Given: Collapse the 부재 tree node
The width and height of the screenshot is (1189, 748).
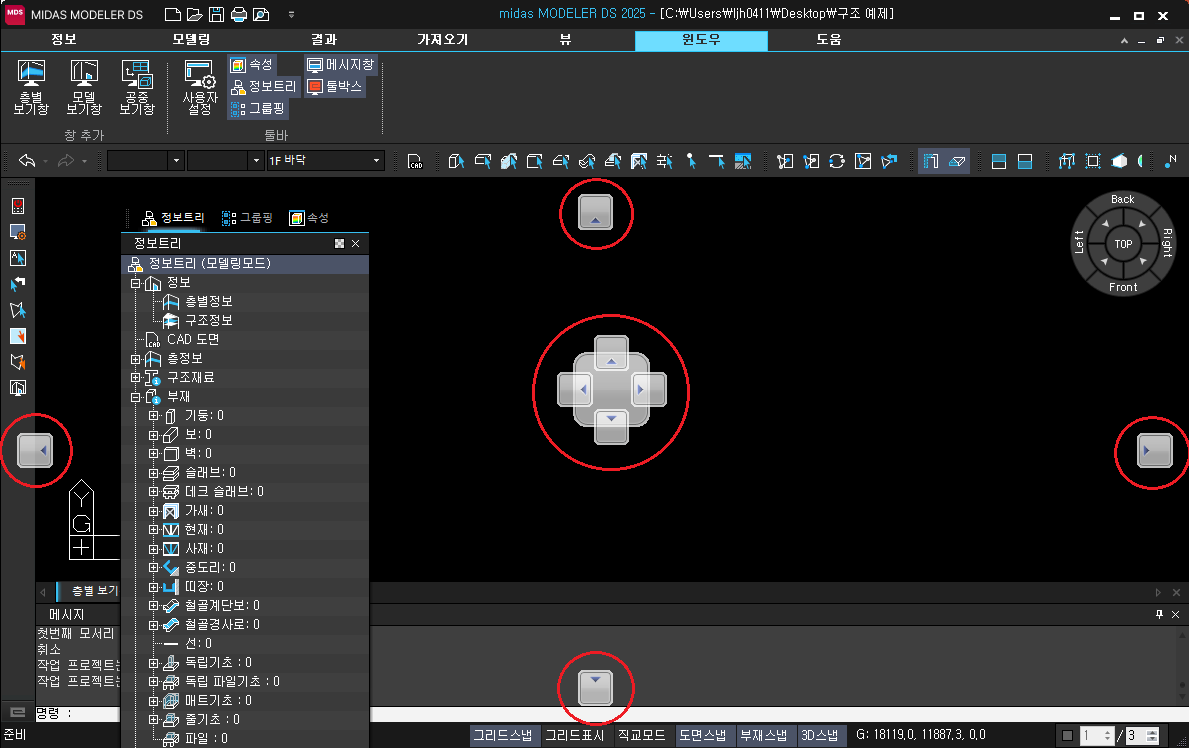Looking at the screenshot, I should [x=135, y=397].
